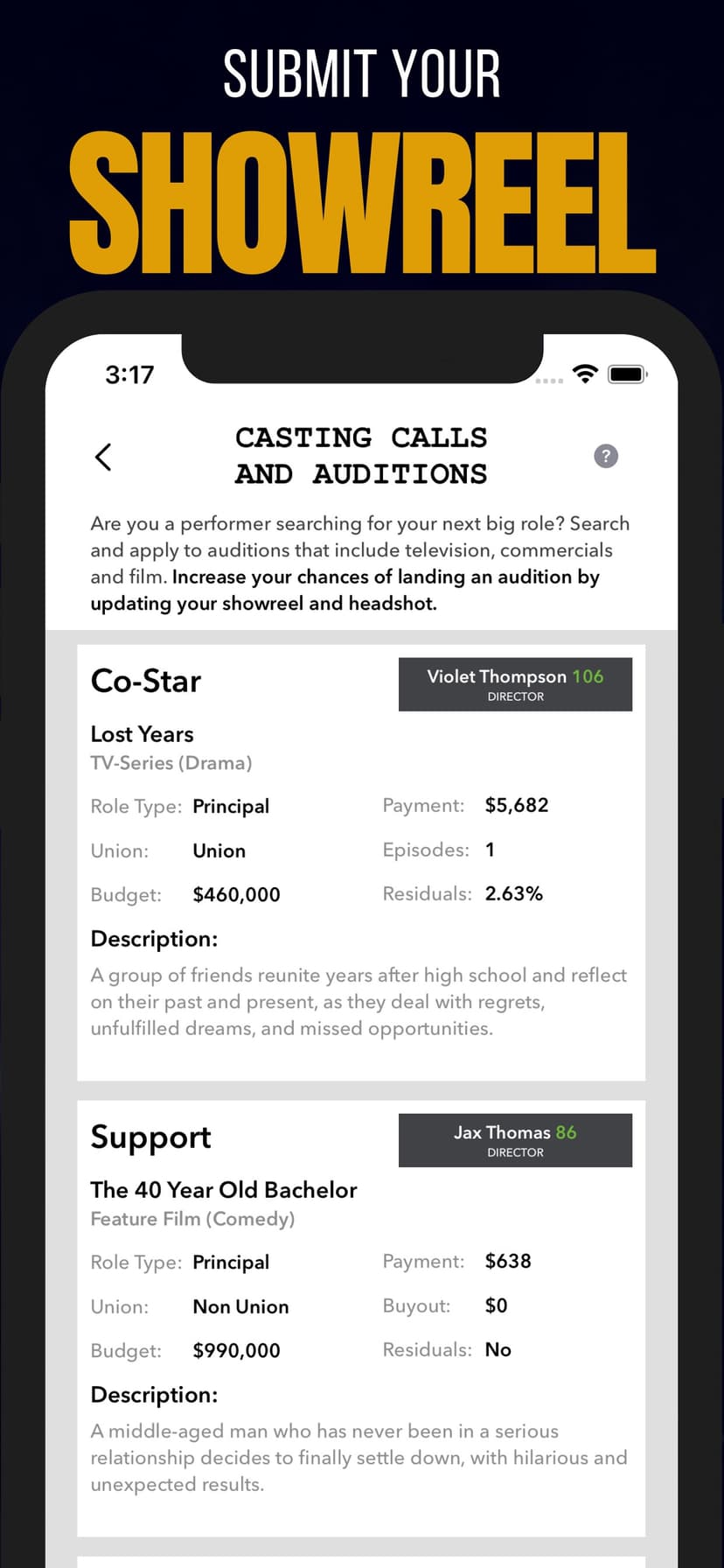Tap the 40 Year Old Bachelor description text

359,1458
